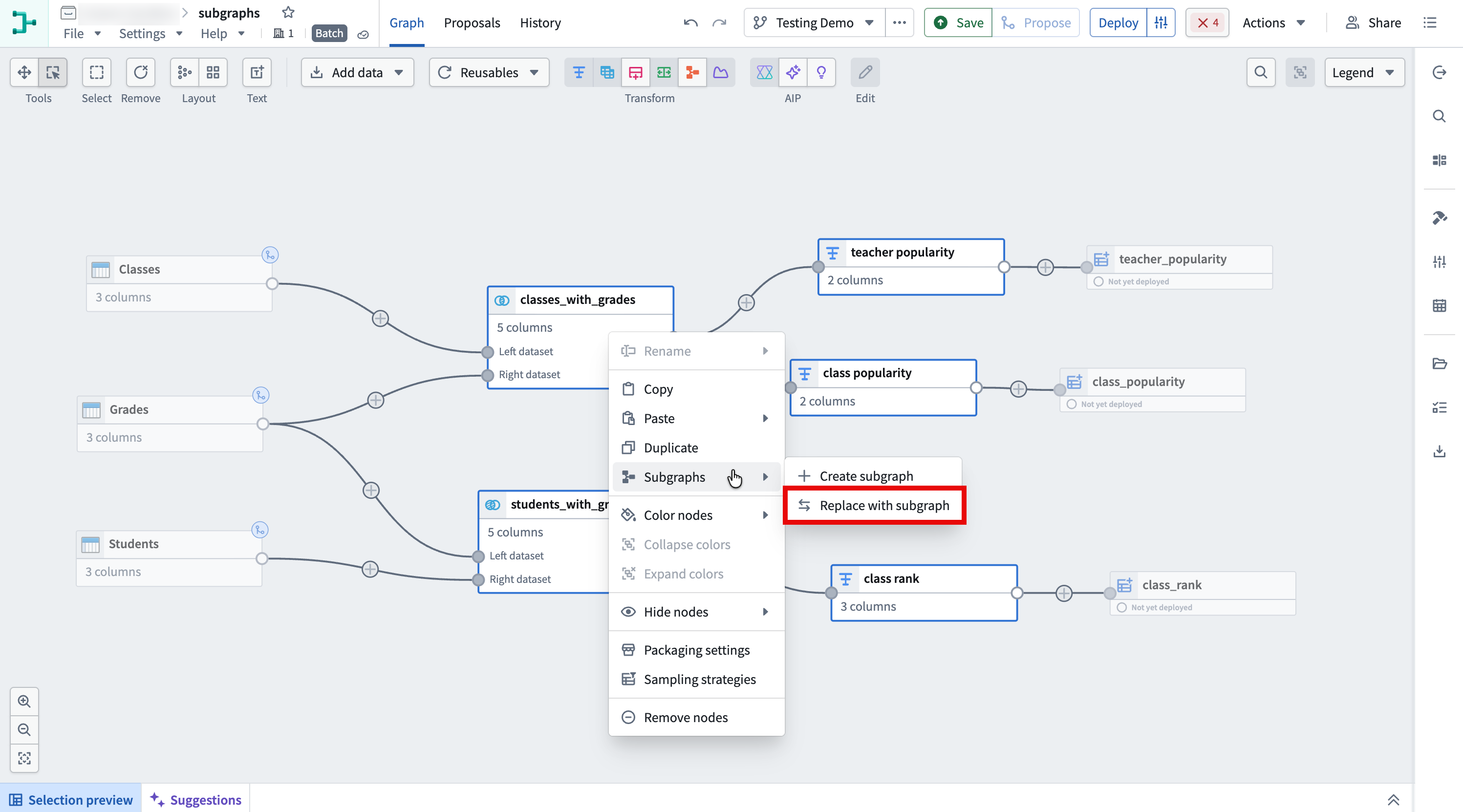Expand the Actions dropdown
Viewport: 1463px width, 812px height.
click(1274, 22)
